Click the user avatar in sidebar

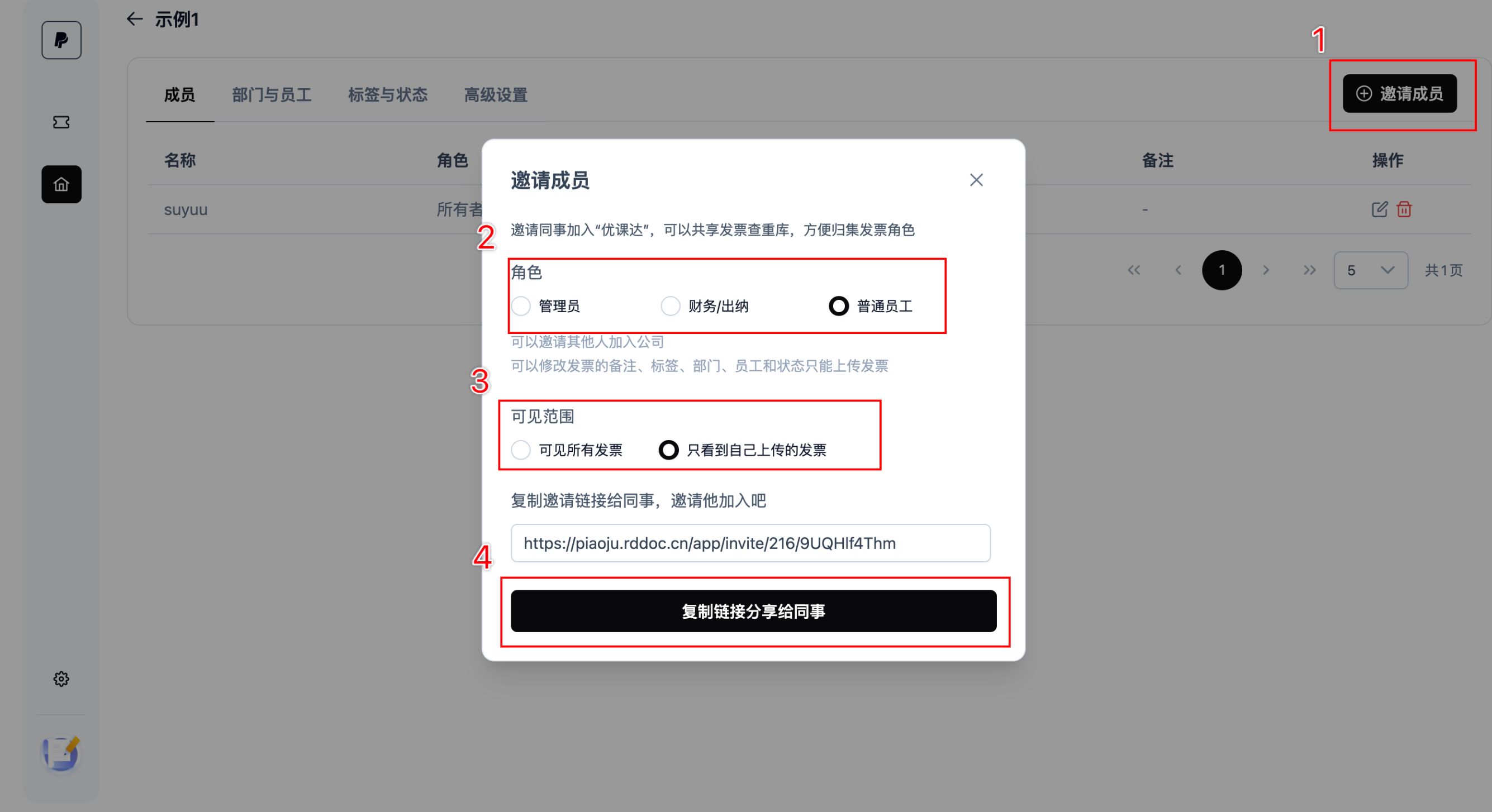pos(61,753)
